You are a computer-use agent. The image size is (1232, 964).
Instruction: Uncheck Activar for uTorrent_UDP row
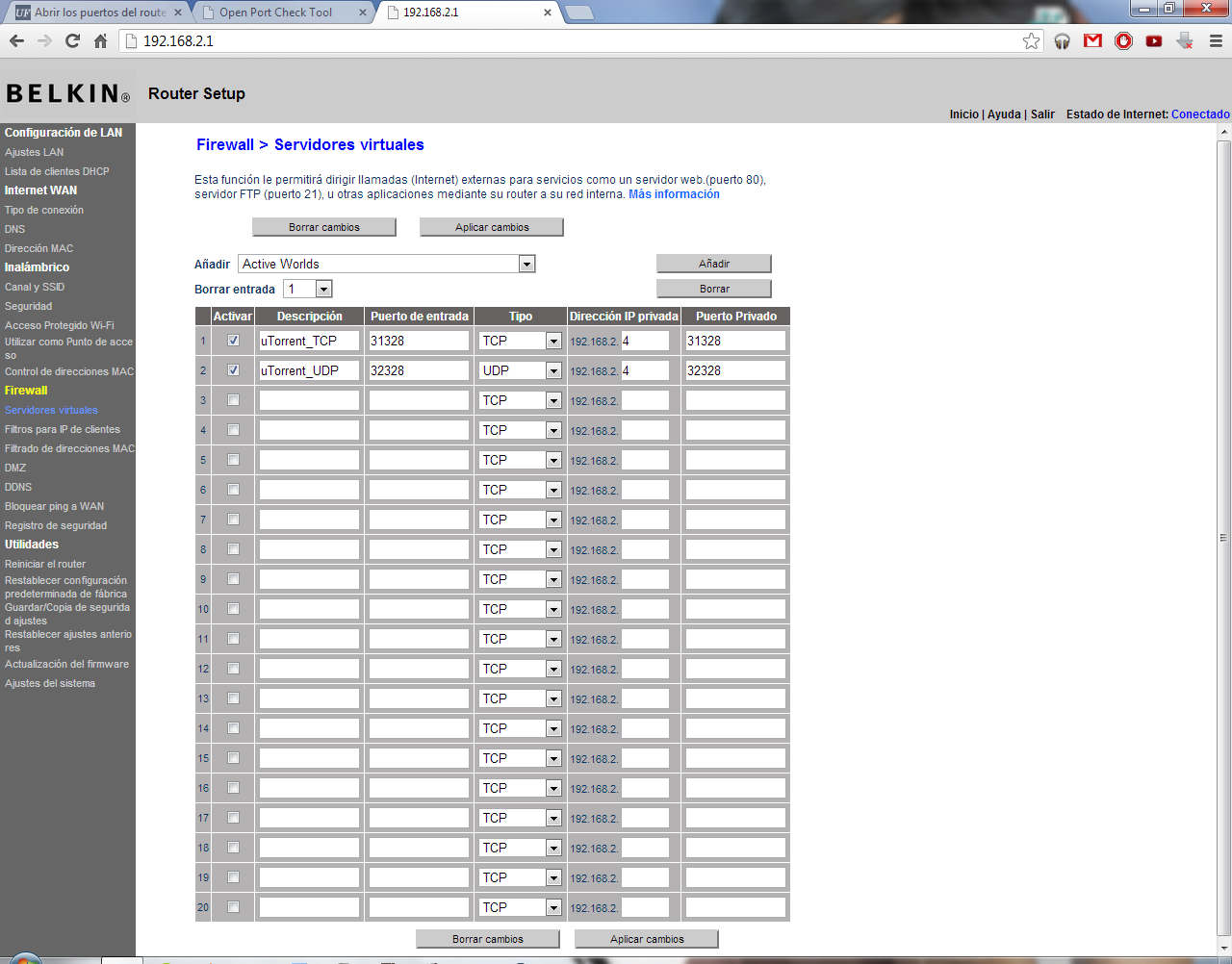233,370
